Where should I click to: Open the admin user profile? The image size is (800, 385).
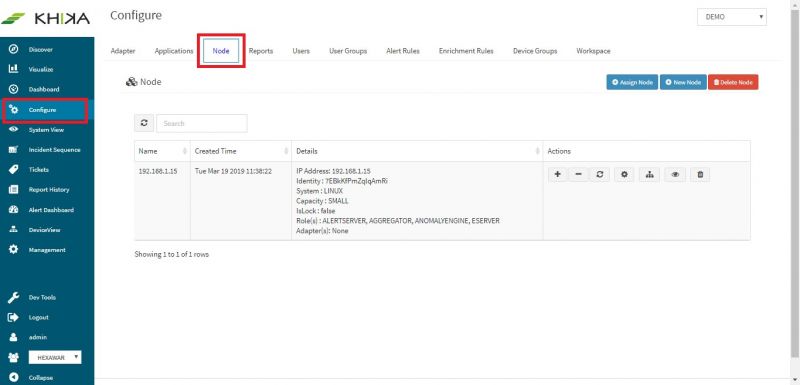point(38,337)
